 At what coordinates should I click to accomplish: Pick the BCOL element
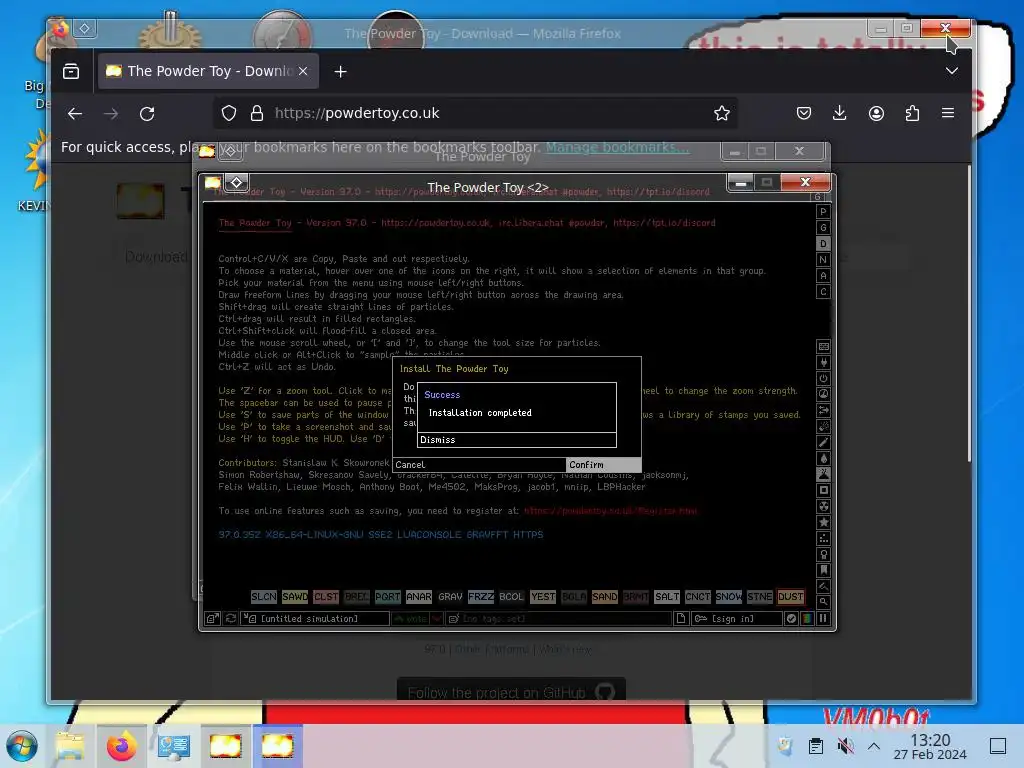[x=511, y=597]
